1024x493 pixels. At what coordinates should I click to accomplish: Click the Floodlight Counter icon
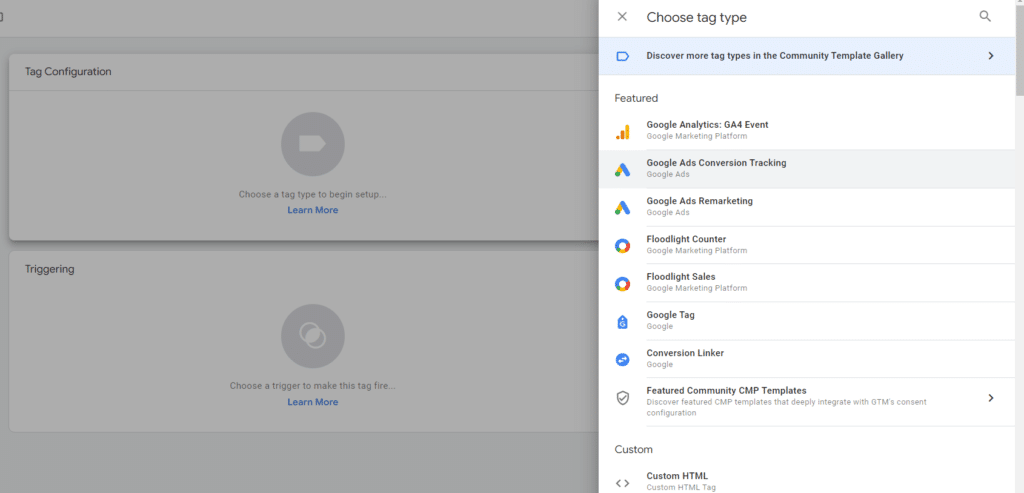click(622, 246)
